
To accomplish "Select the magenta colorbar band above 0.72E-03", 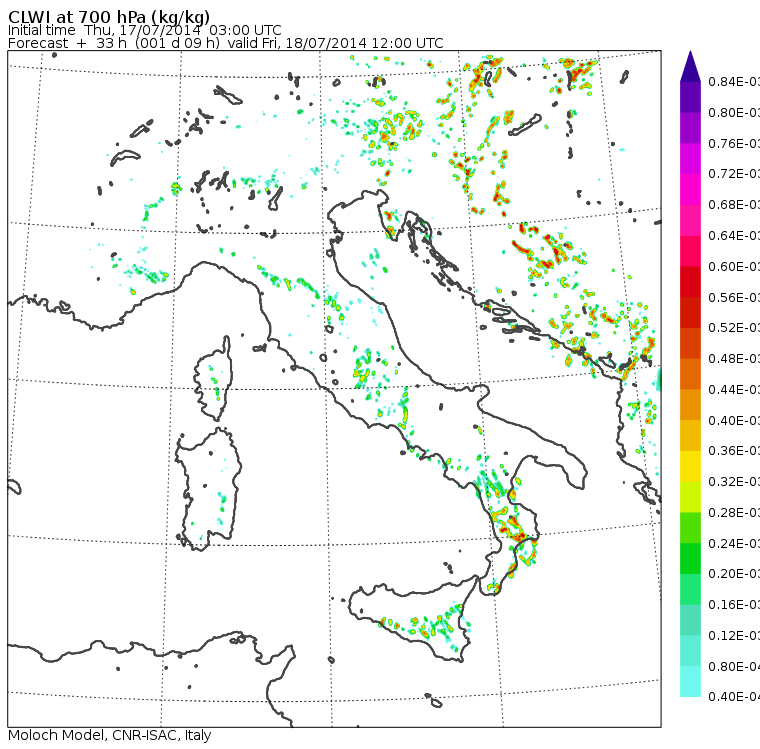I will [x=690, y=159].
